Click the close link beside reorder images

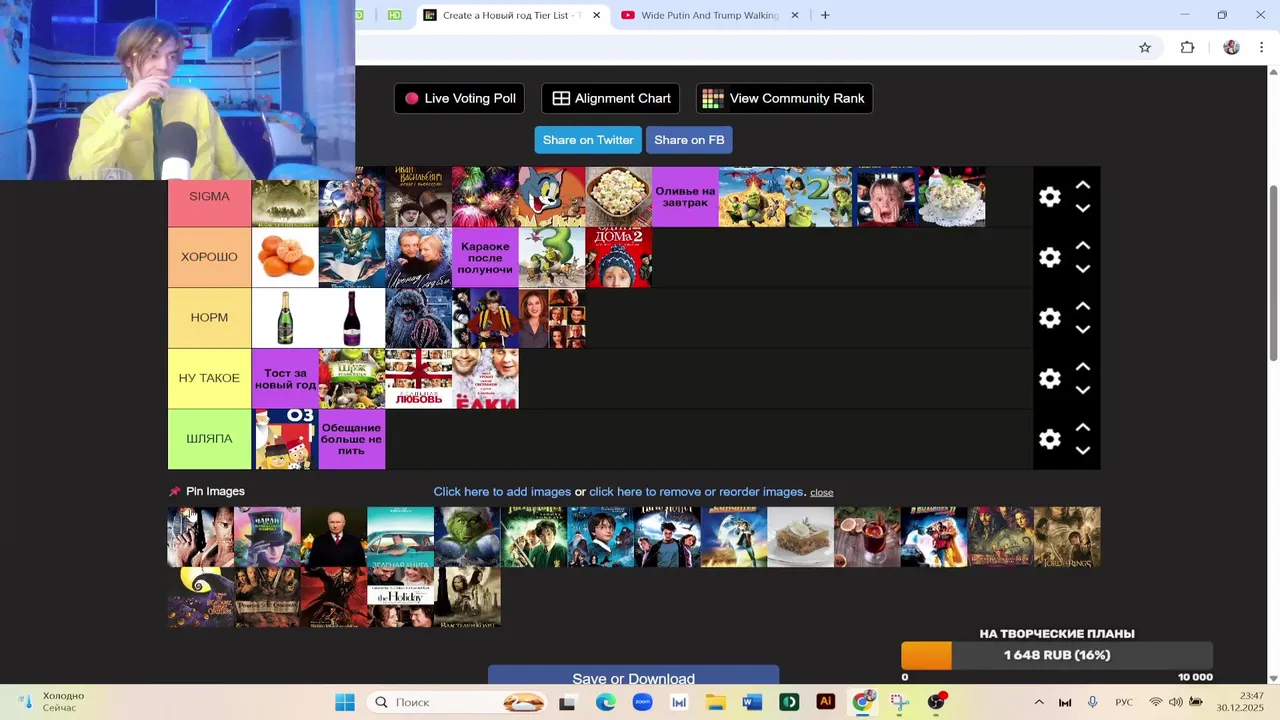(821, 492)
